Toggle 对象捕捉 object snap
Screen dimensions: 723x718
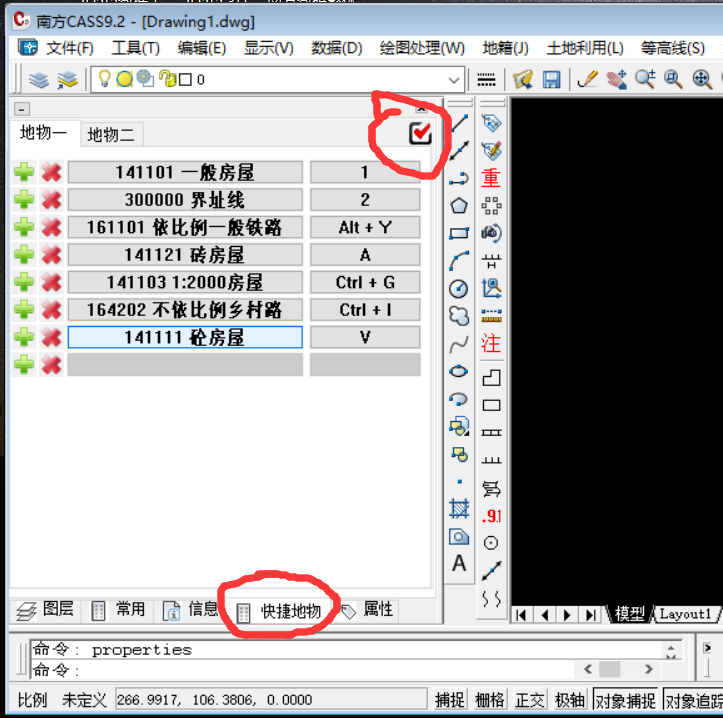point(625,700)
